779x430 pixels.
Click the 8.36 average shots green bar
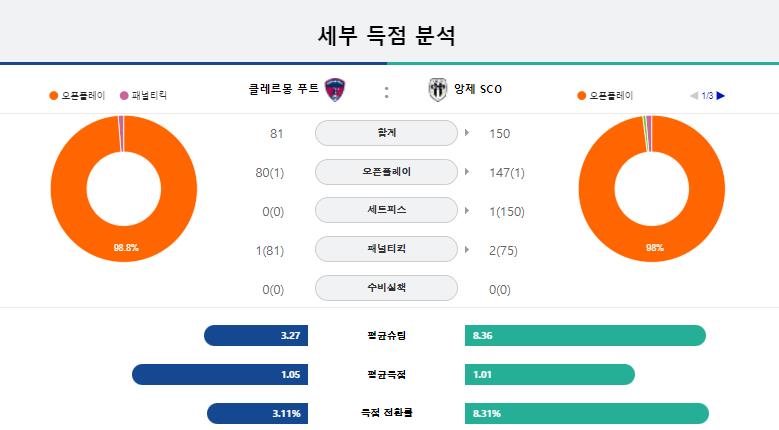pos(585,336)
